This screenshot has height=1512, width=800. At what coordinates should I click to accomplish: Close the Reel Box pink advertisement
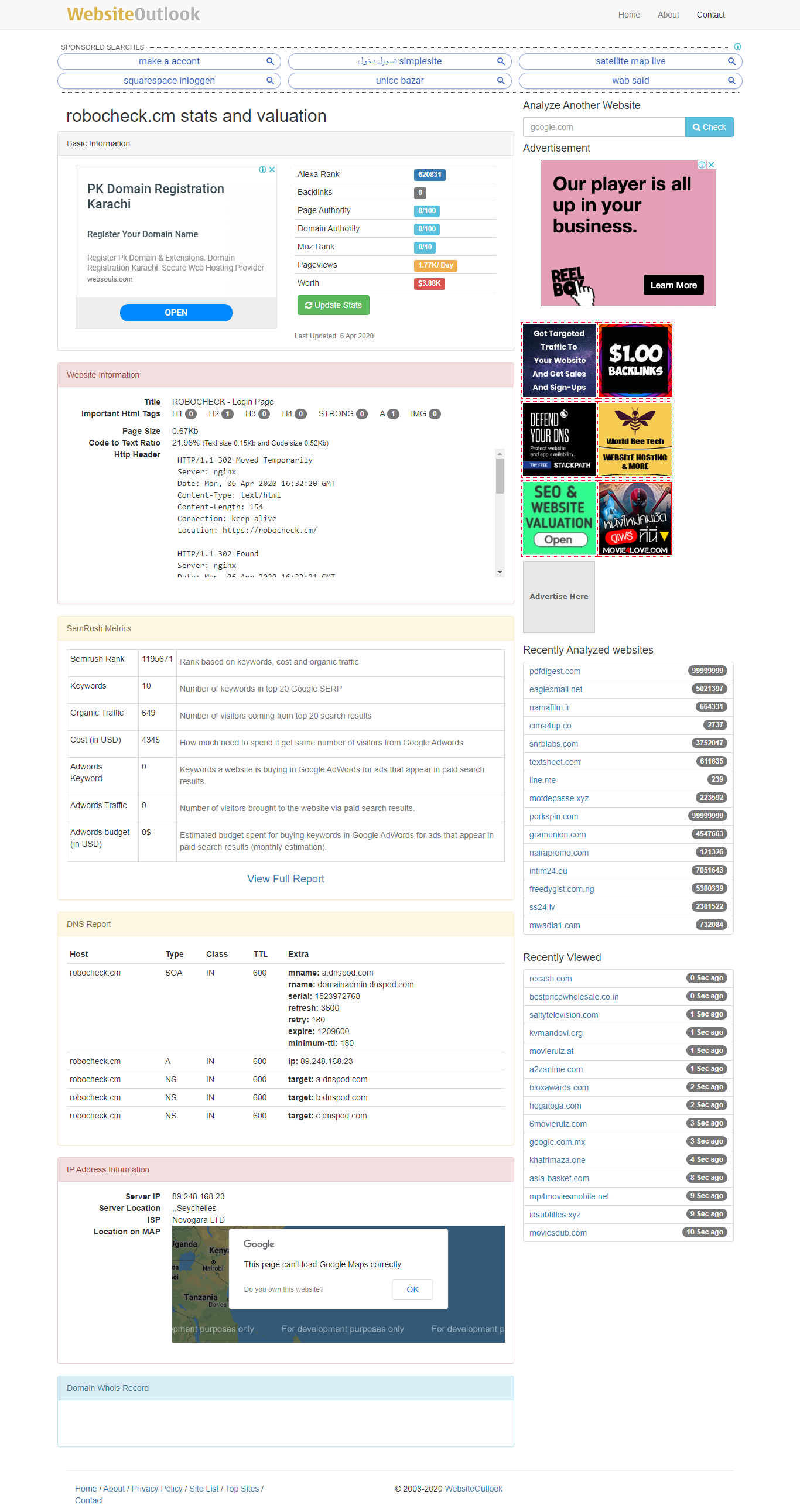(712, 165)
